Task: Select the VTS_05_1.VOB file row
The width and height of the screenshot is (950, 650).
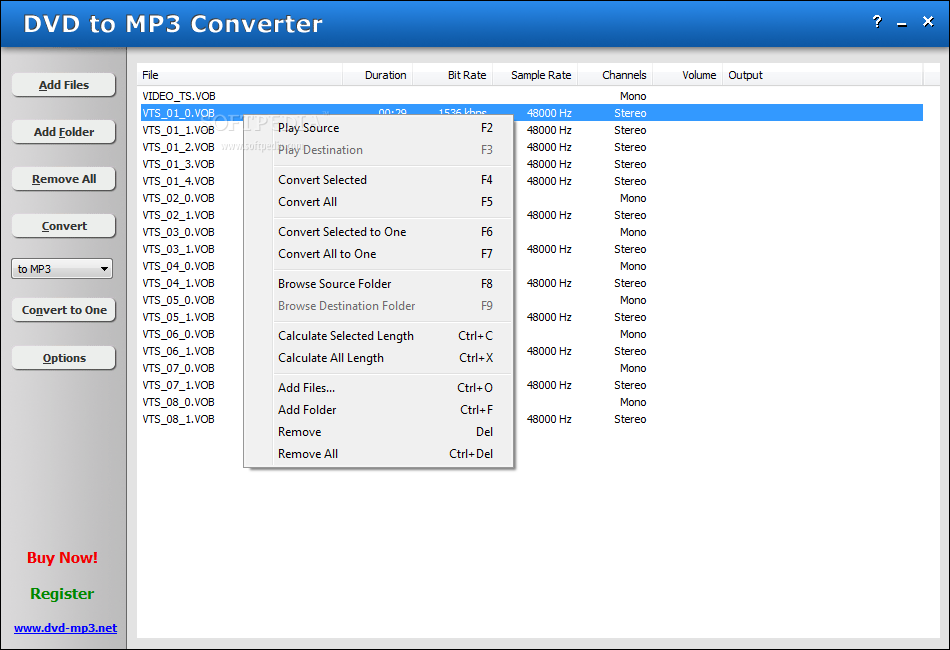Action: tap(178, 316)
